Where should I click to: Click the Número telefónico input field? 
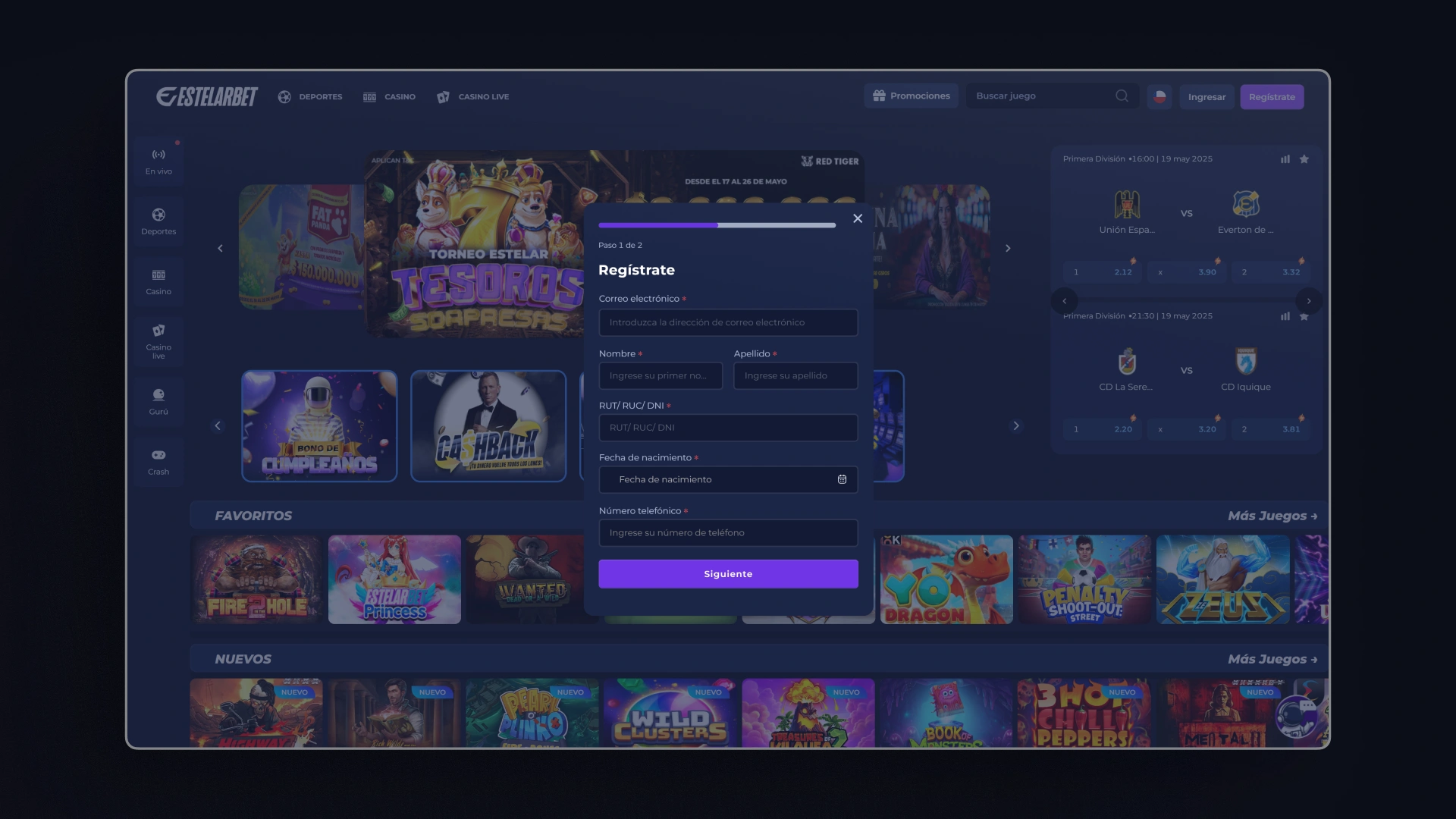pyautogui.click(x=728, y=532)
